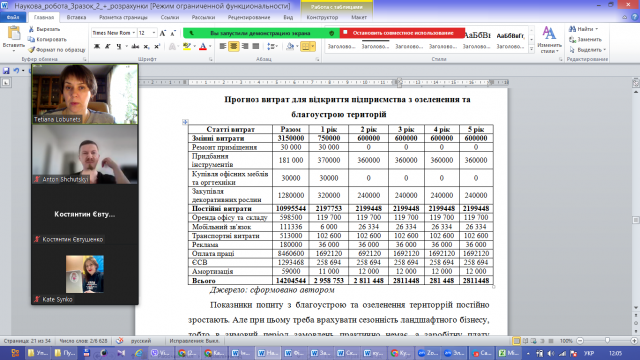The width and height of the screenshot is (640, 360).
Task: Click the Заменить button
Action: pos(586,40)
